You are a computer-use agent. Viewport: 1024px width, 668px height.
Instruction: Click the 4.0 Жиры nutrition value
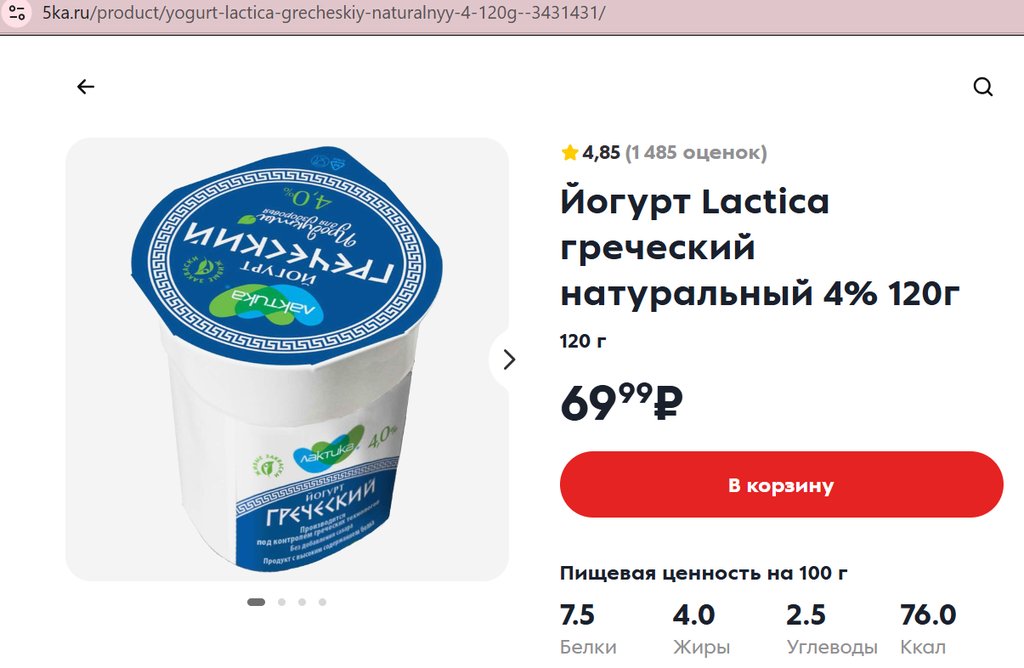pyautogui.click(x=701, y=629)
